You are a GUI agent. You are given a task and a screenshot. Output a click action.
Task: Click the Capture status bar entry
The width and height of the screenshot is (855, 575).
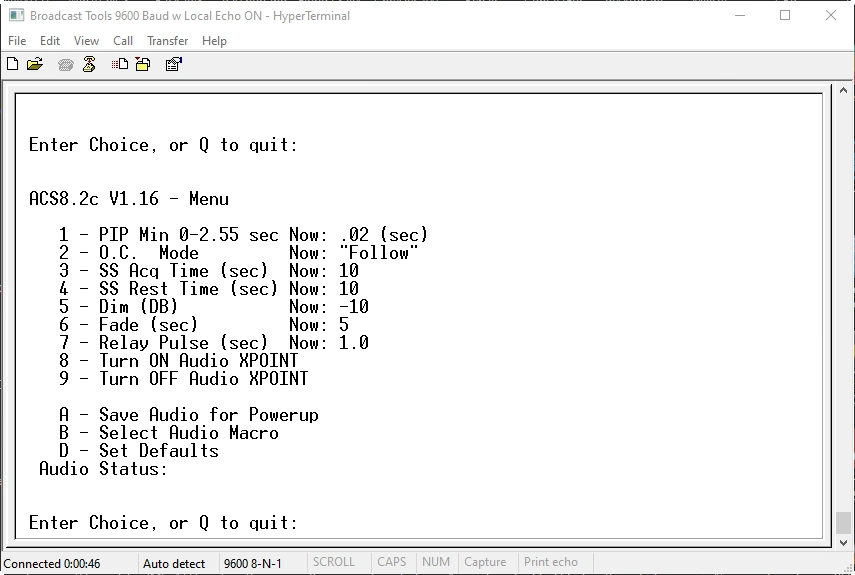[x=485, y=562]
